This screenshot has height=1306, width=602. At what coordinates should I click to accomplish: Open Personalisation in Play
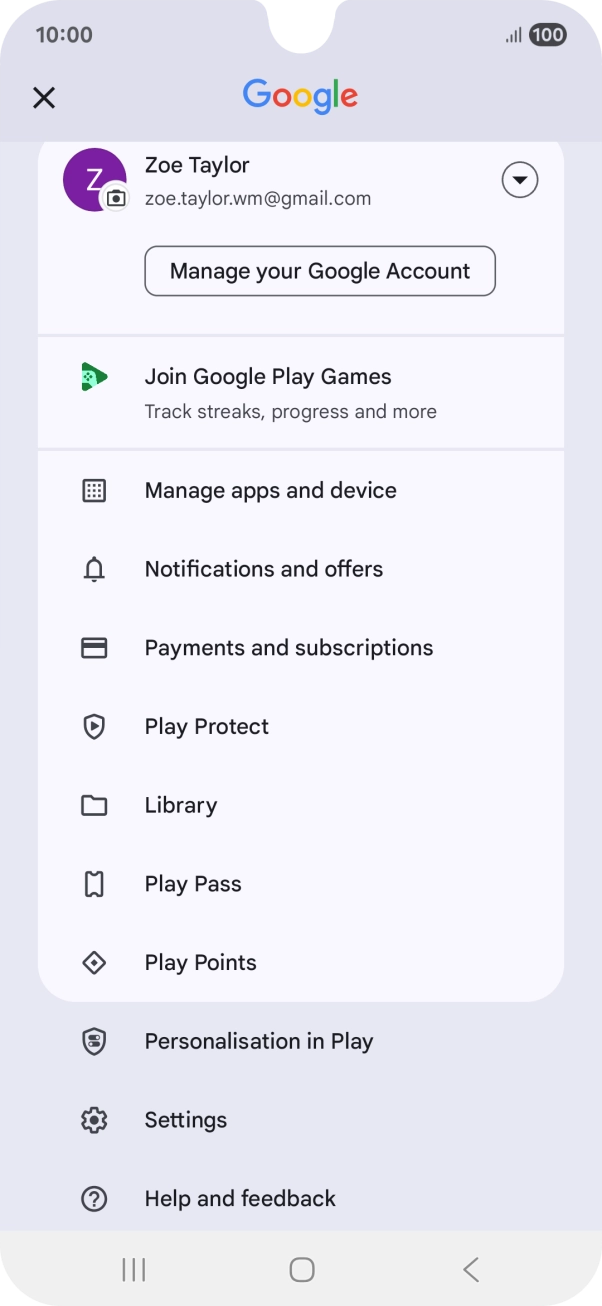[x=258, y=1041]
